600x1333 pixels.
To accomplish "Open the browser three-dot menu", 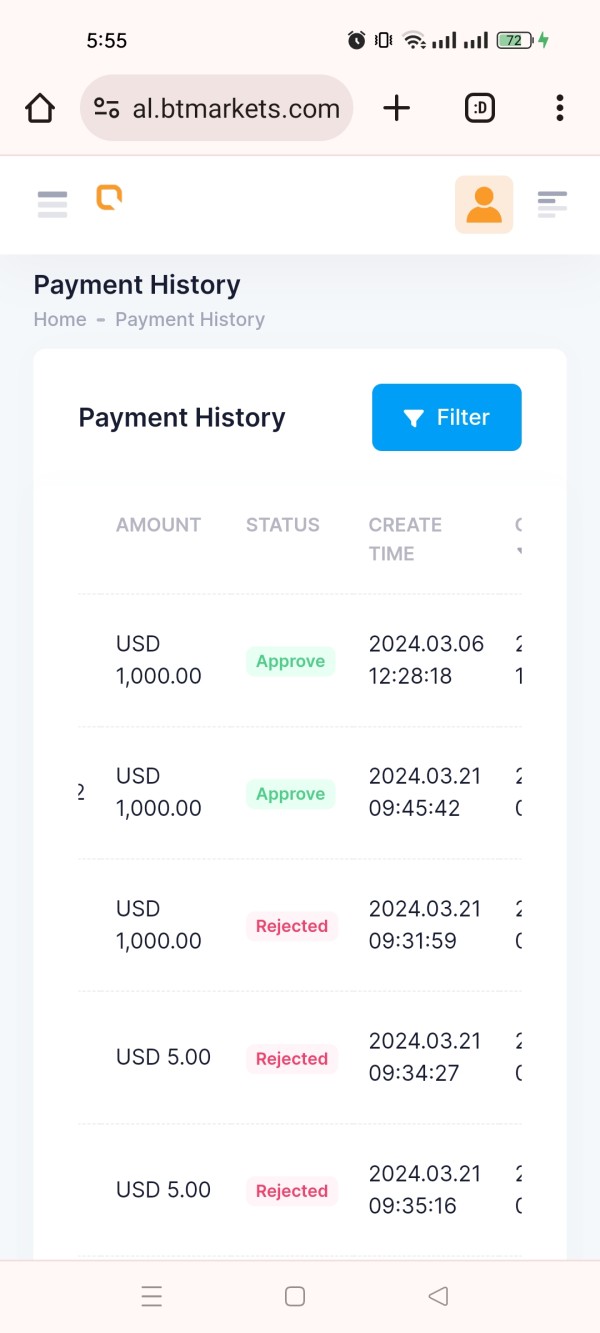I will coord(560,108).
